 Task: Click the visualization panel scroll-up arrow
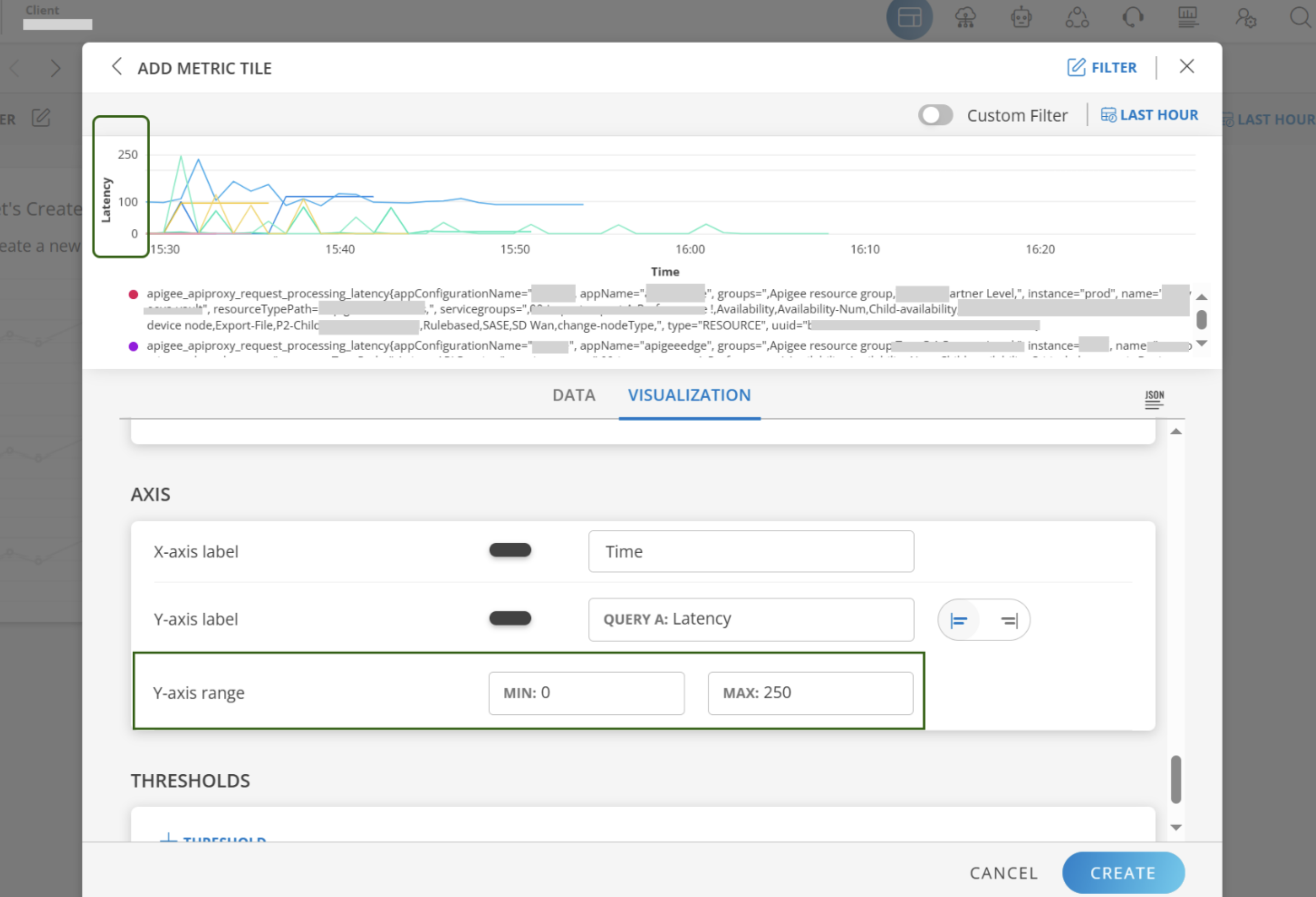coord(1176,432)
